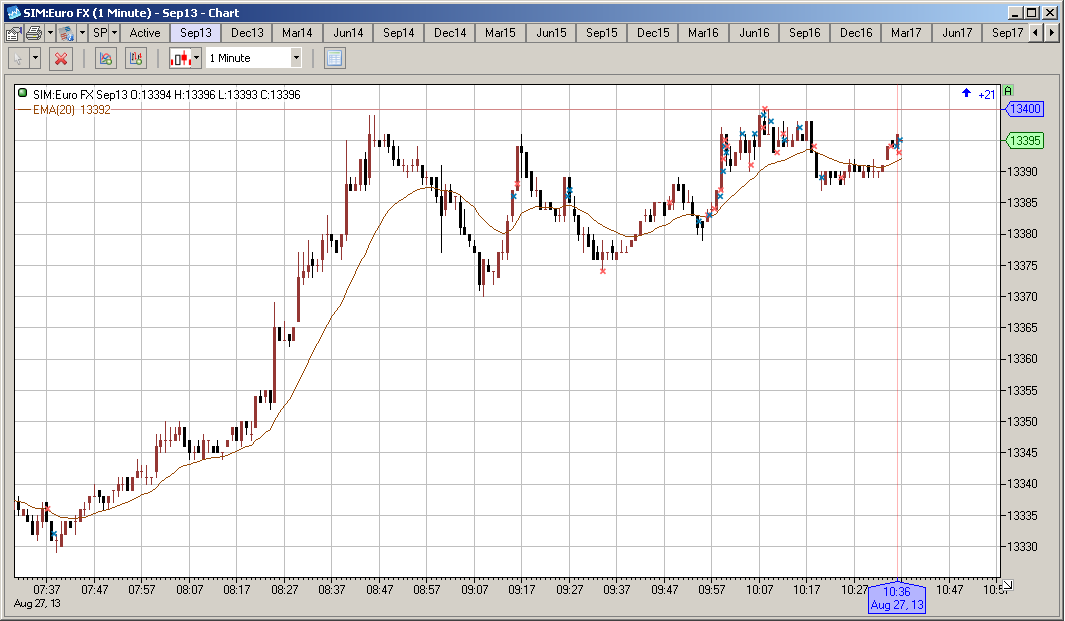1065x621 pixels.
Task: Switch to the Jun14 contract tab
Action: pyautogui.click(x=348, y=33)
